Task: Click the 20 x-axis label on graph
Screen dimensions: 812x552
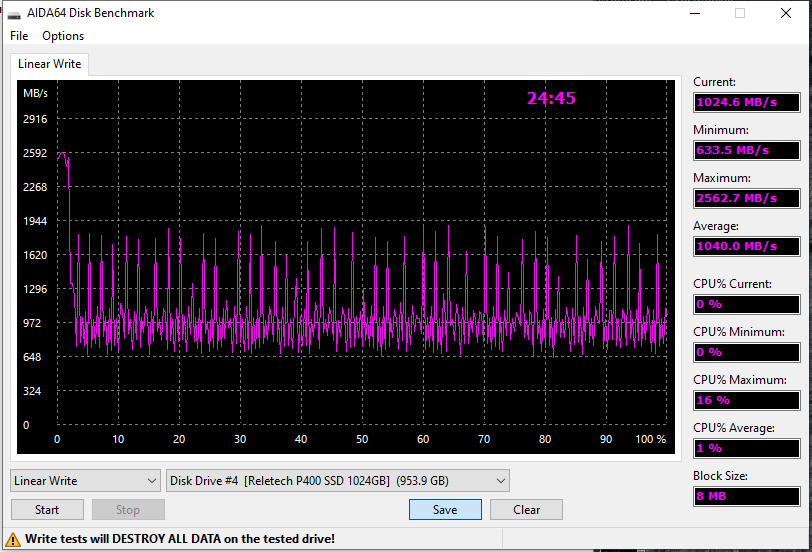Action: (179, 439)
